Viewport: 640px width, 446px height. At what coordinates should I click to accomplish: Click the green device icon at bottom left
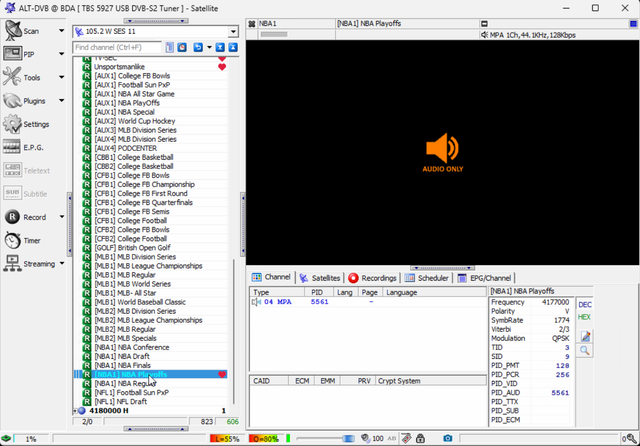[x=6, y=439]
